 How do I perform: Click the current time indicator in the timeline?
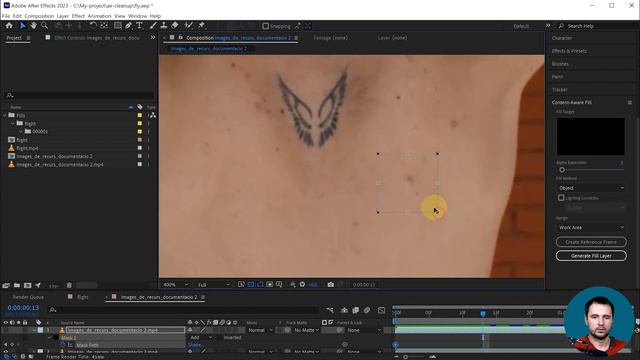pos(483,313)
